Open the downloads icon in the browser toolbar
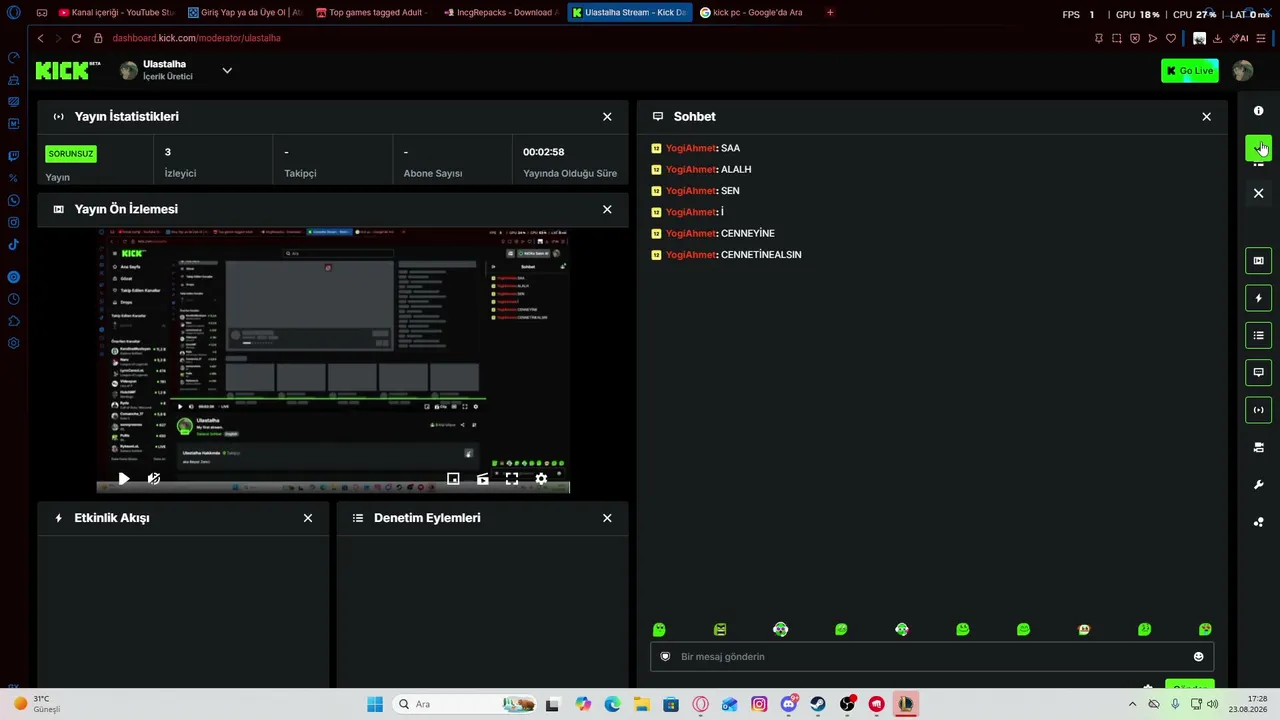 tap(1217, 38)
